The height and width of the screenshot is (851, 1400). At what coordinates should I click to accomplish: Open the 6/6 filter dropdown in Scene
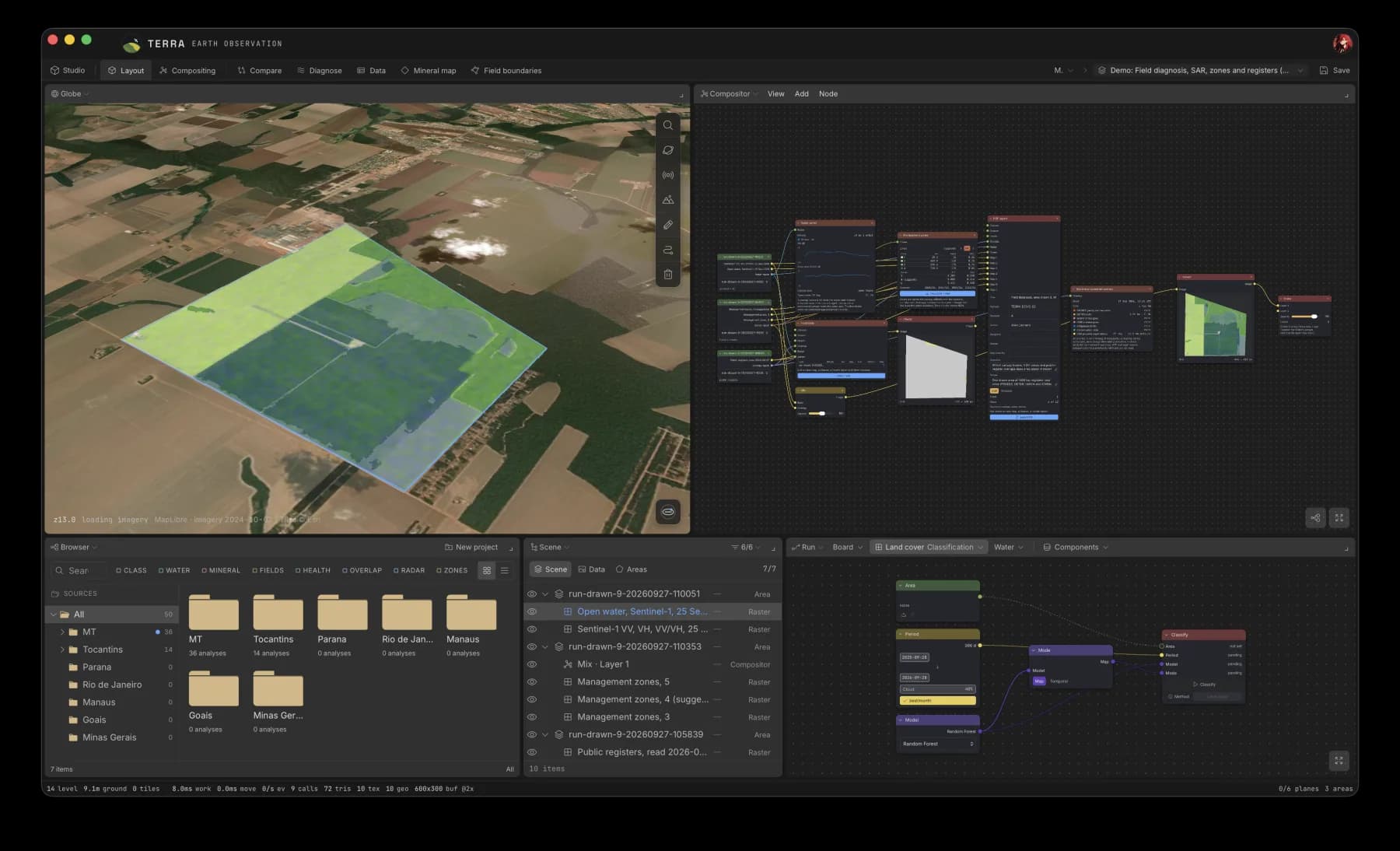tap(746, 548)
